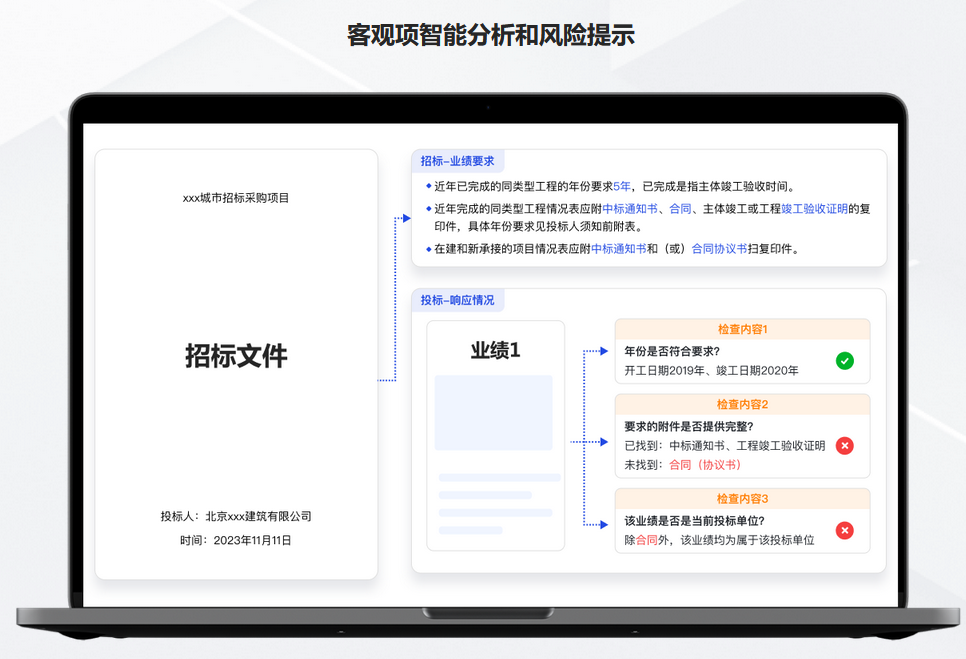Click the text 要求的附件是否提供完整?
The height and width of the screenshot is (659, 966).
[x=689, y=426]
